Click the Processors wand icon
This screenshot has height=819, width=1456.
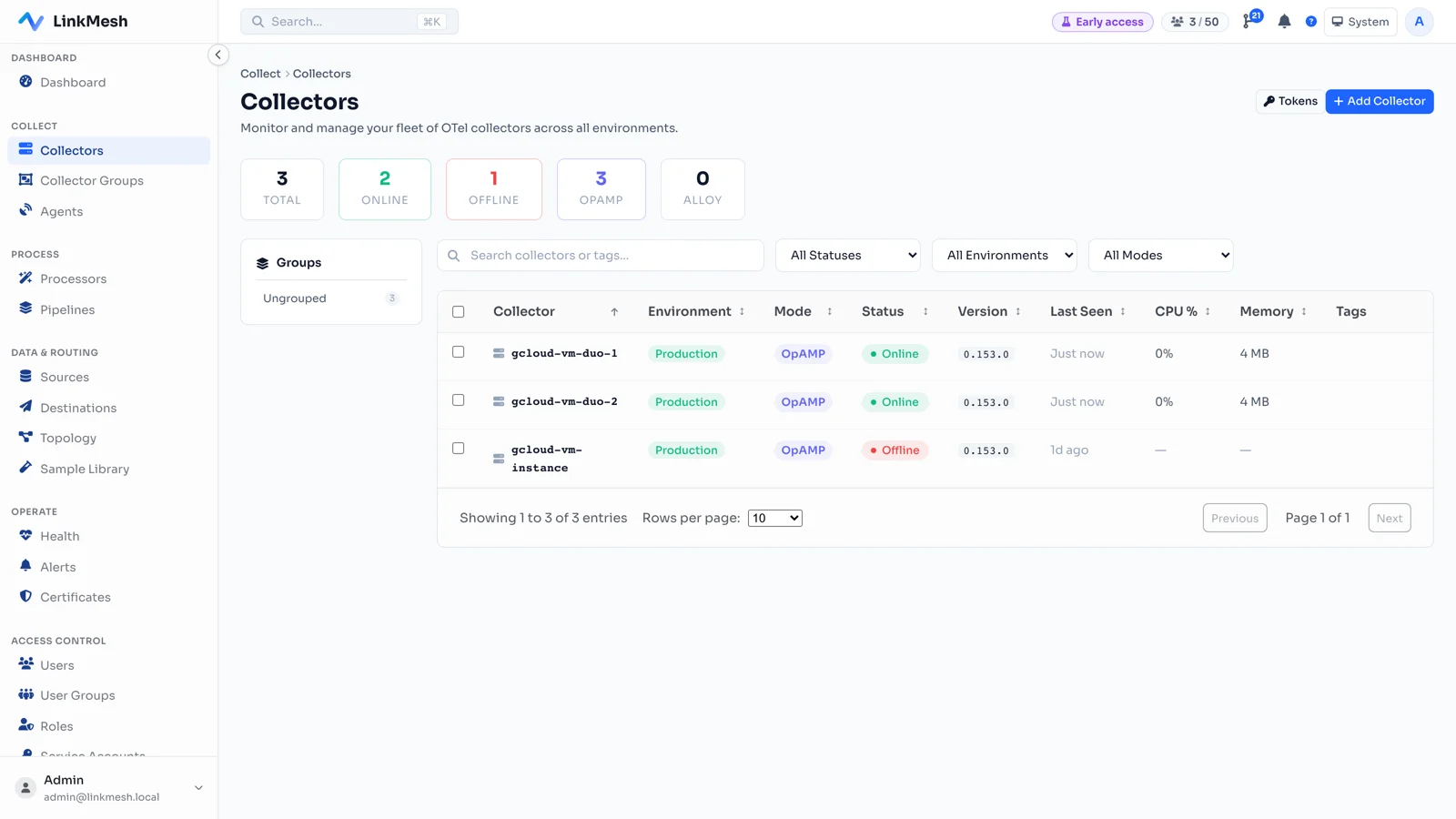[25, 278]
